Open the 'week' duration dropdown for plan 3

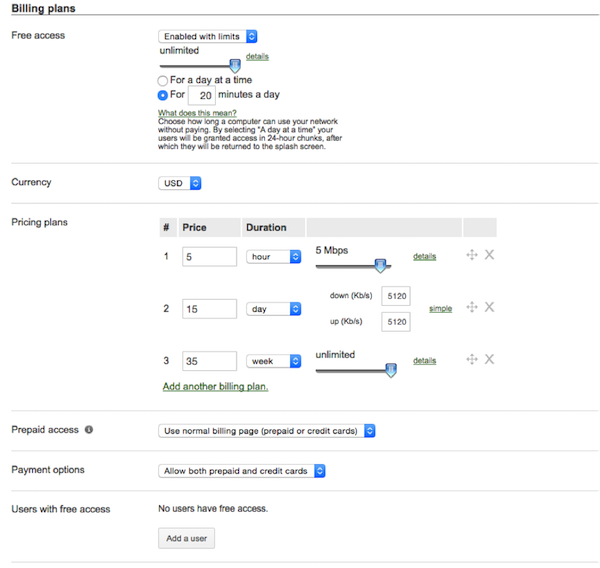coord(274,361)
